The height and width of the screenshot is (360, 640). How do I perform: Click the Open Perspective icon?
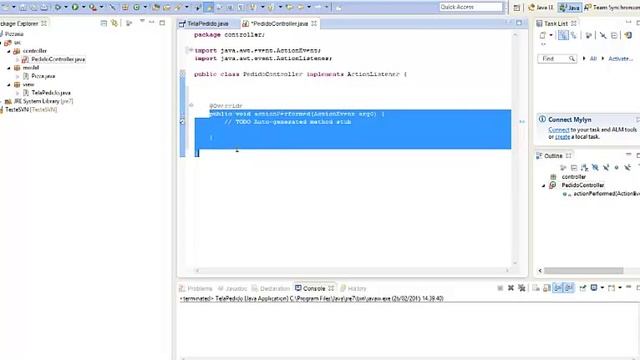(517, 7)
